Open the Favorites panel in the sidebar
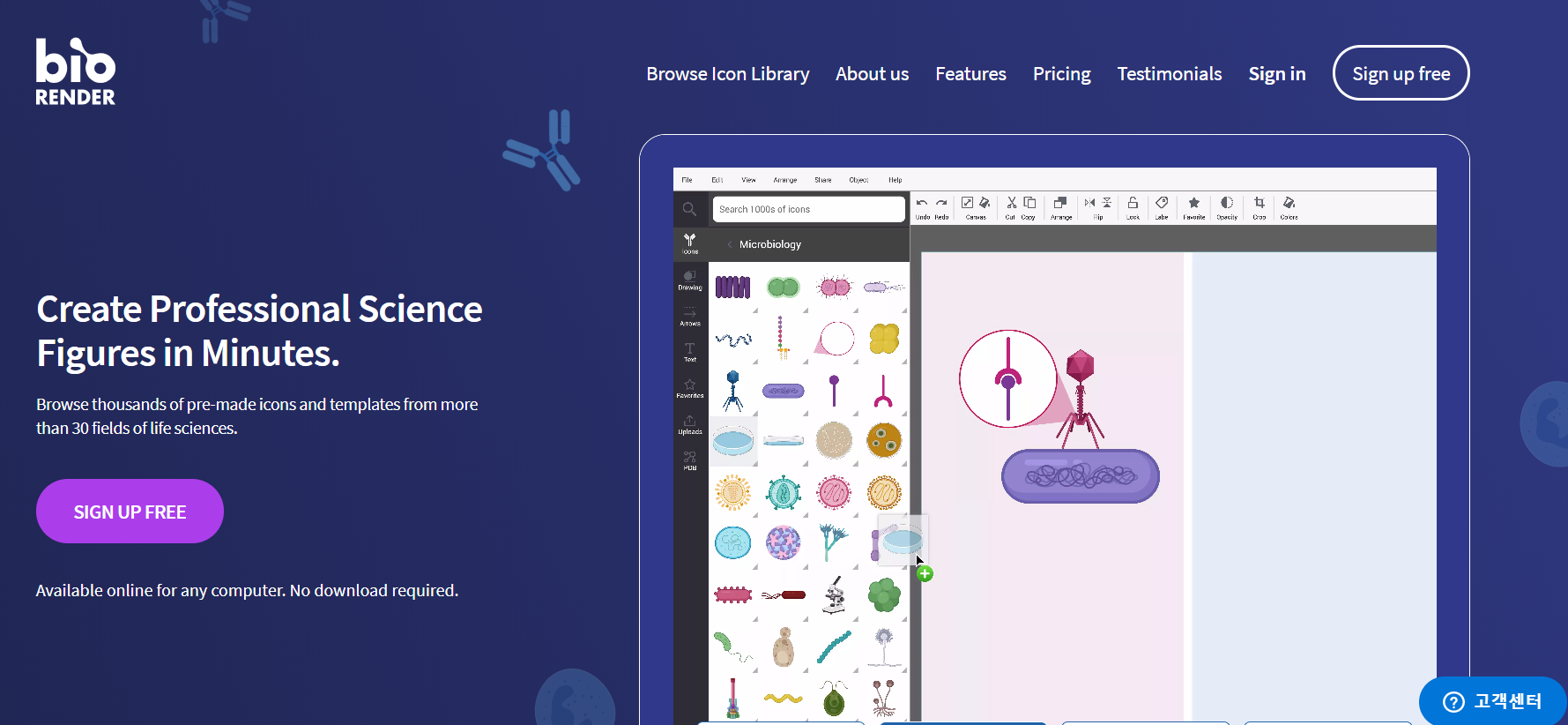 pyautogui.click(x=690, y=389)
